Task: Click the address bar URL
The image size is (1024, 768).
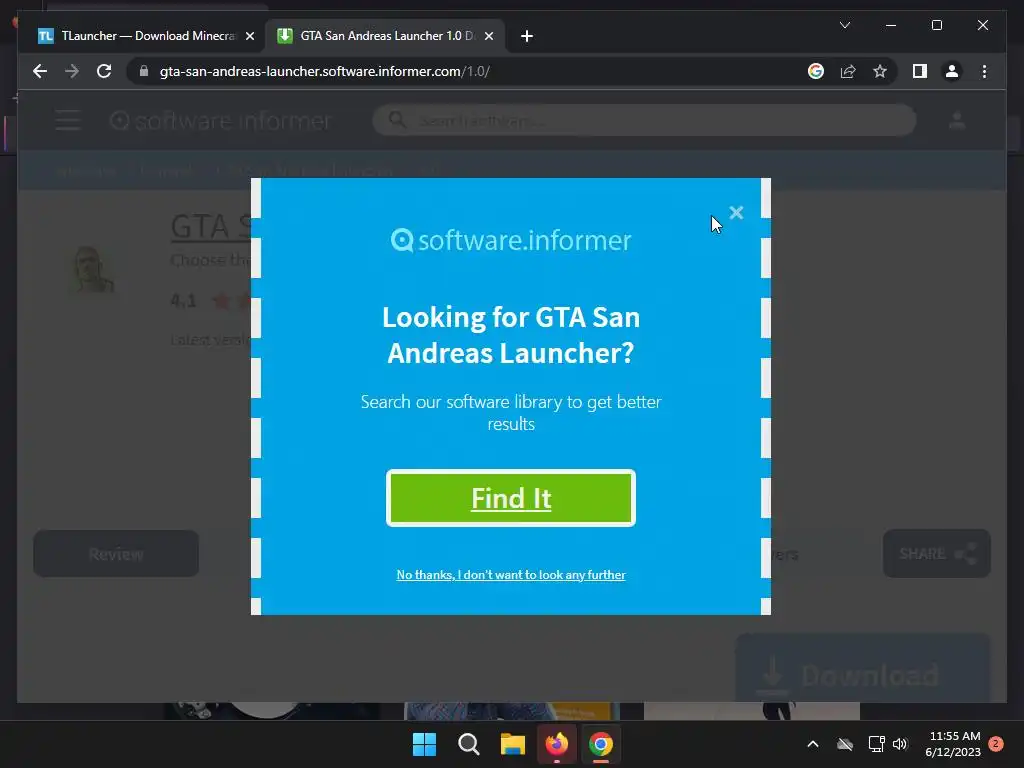Action: 325,71
